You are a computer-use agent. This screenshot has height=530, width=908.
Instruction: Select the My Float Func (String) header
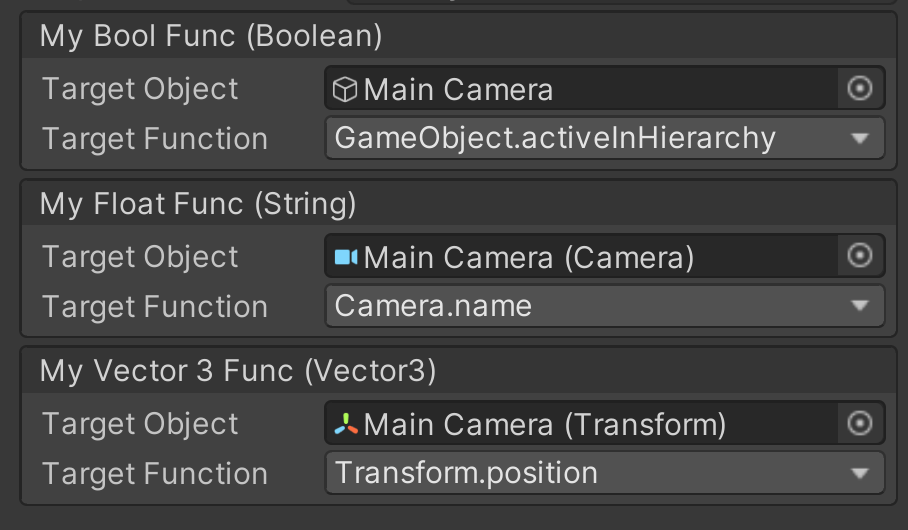[198, 205]
